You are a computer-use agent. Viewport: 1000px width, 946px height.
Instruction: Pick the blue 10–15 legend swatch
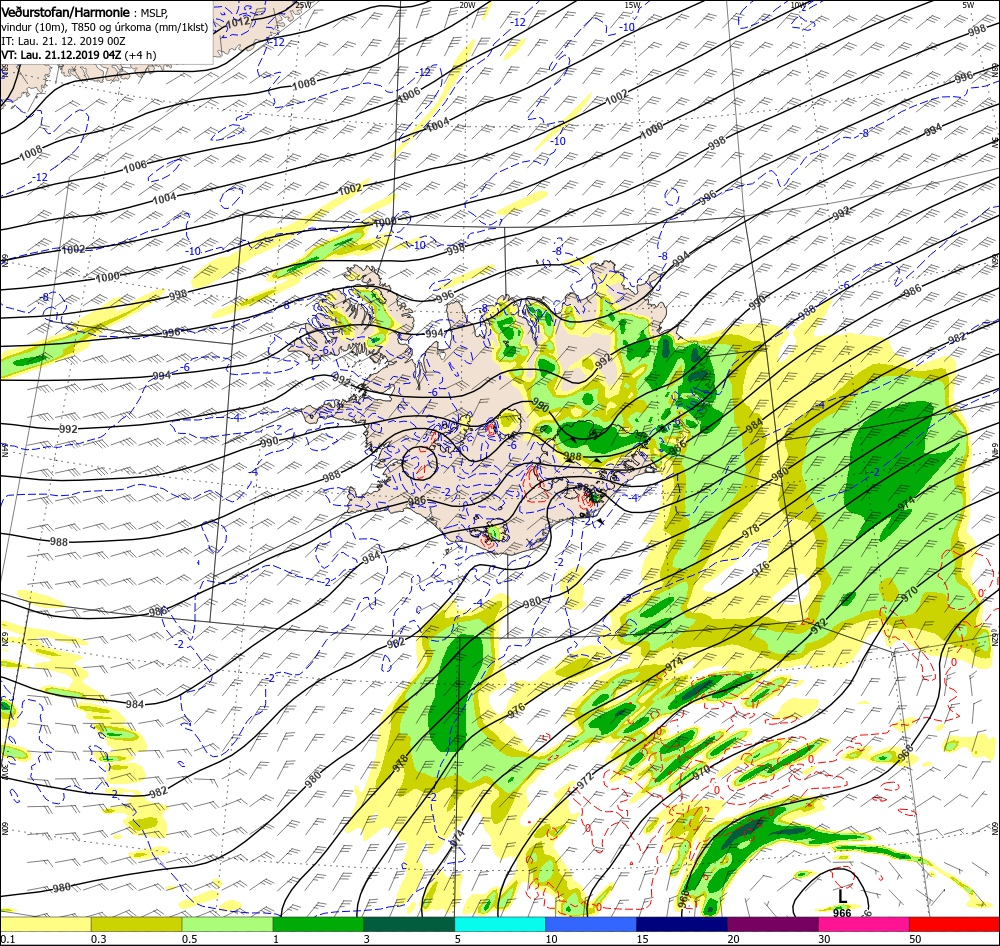591,923
